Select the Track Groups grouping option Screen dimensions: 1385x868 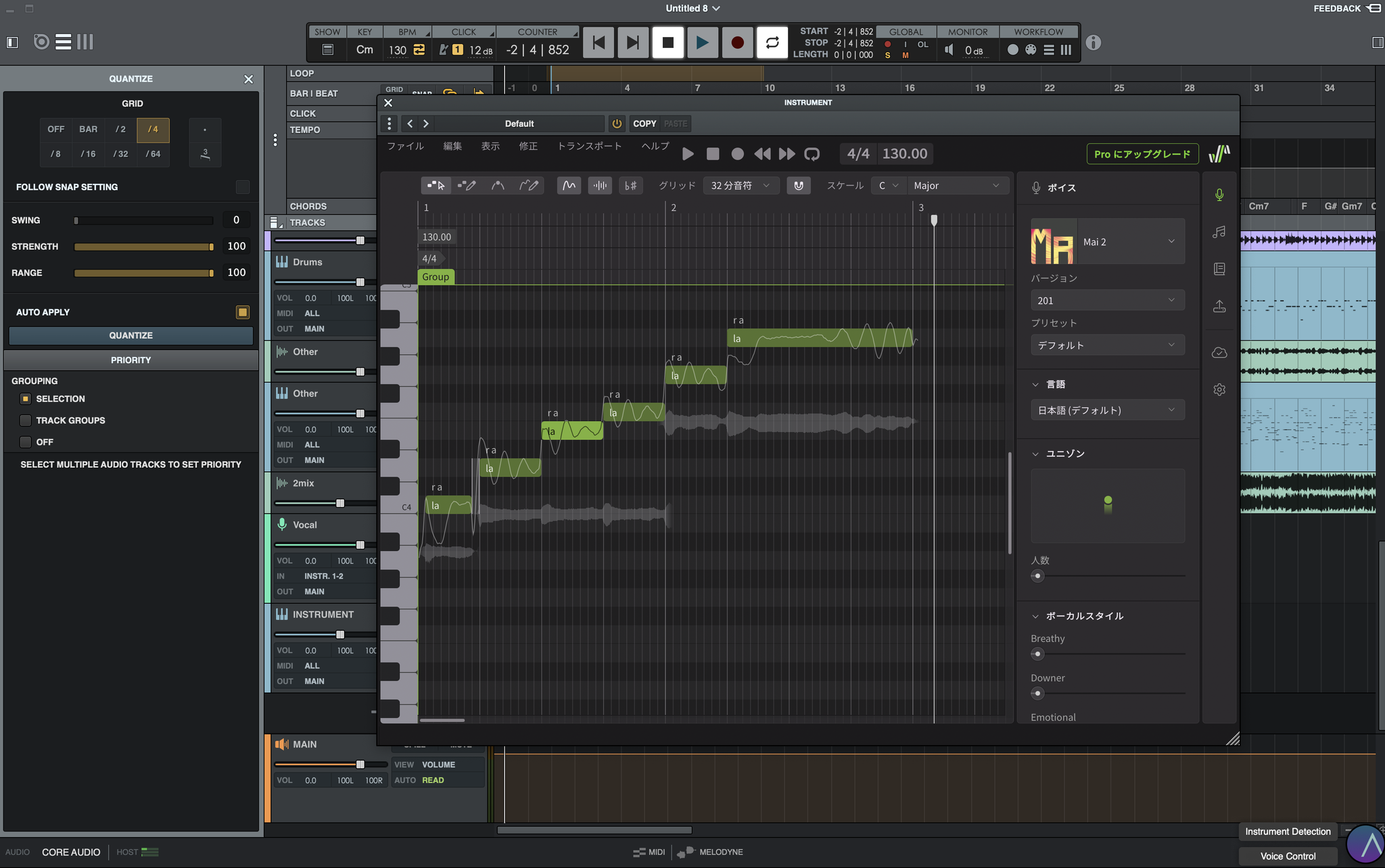pos(26,420)
